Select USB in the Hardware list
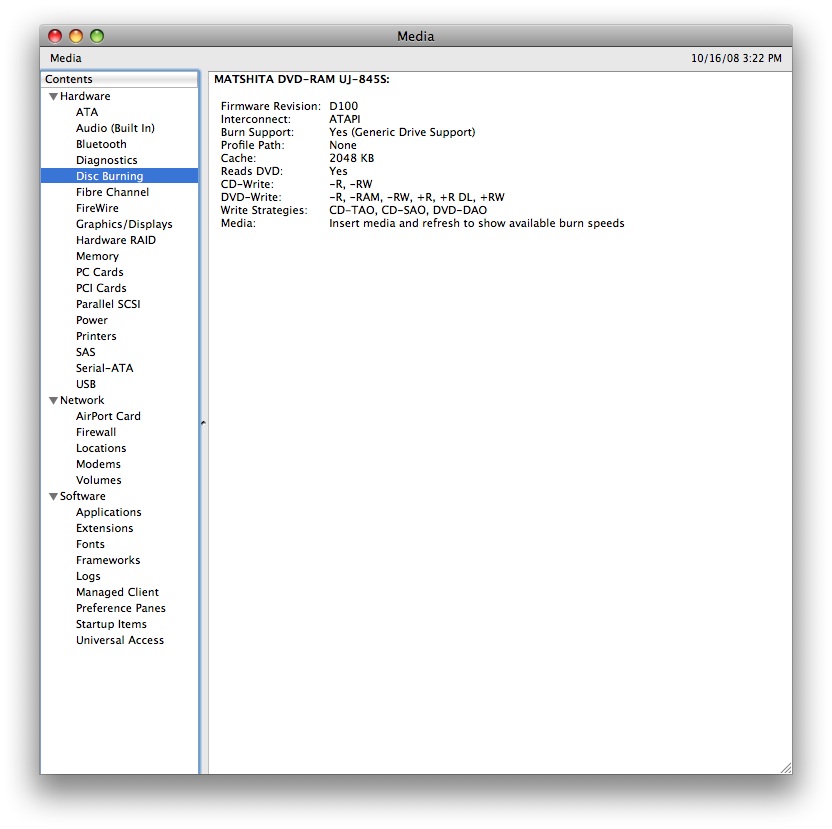This screenshot has width=832, height=829. click(x=86, y=384)
